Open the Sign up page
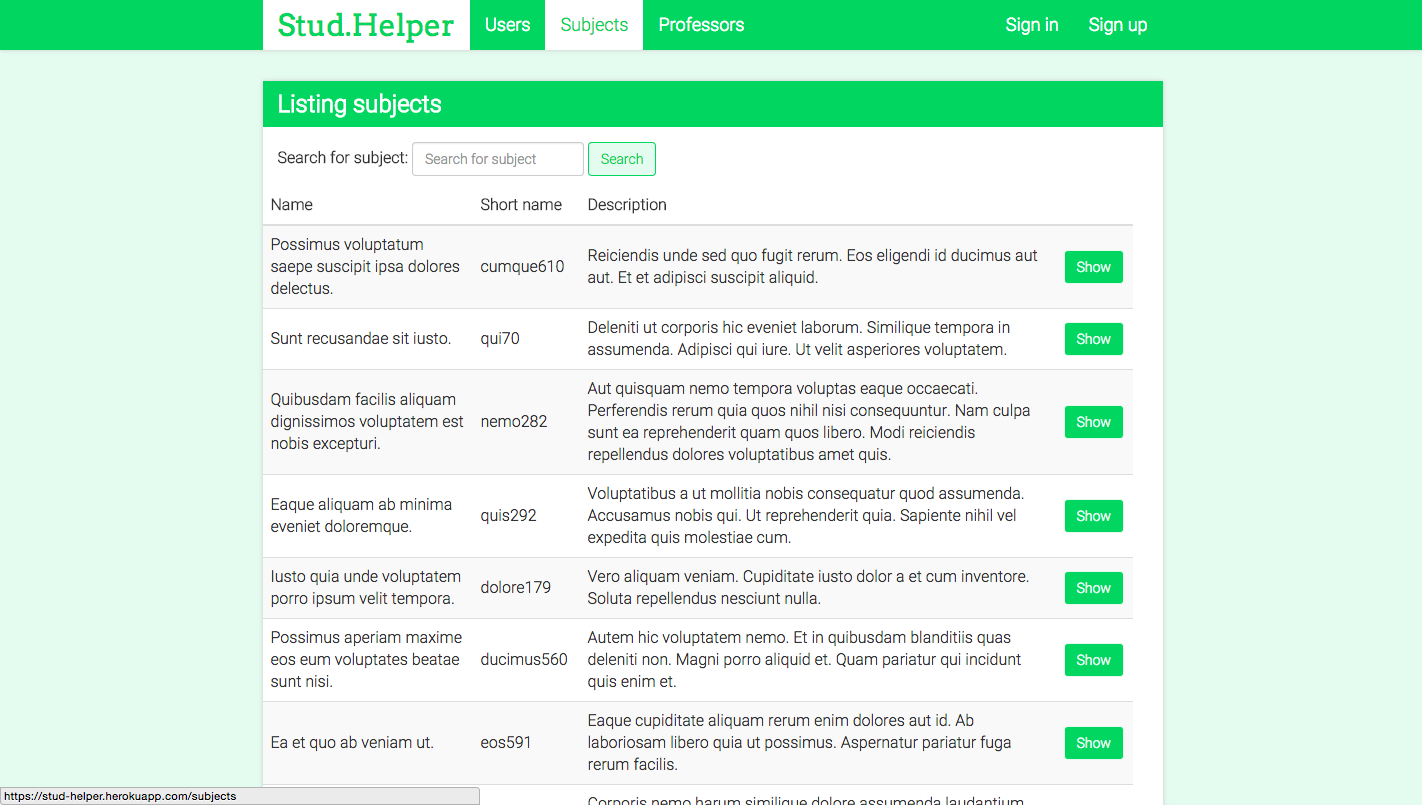 tap(1117, 25)
